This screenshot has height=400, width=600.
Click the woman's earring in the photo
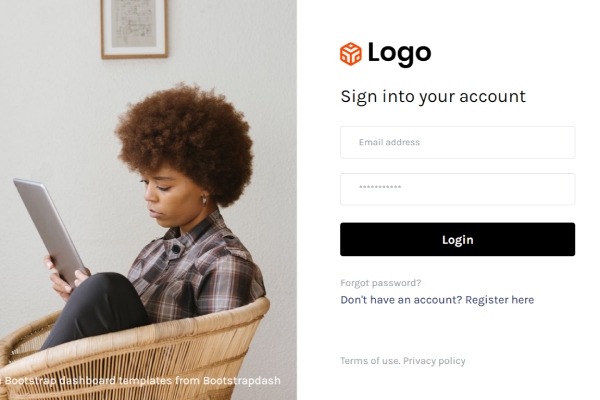[x=204, y=200]
